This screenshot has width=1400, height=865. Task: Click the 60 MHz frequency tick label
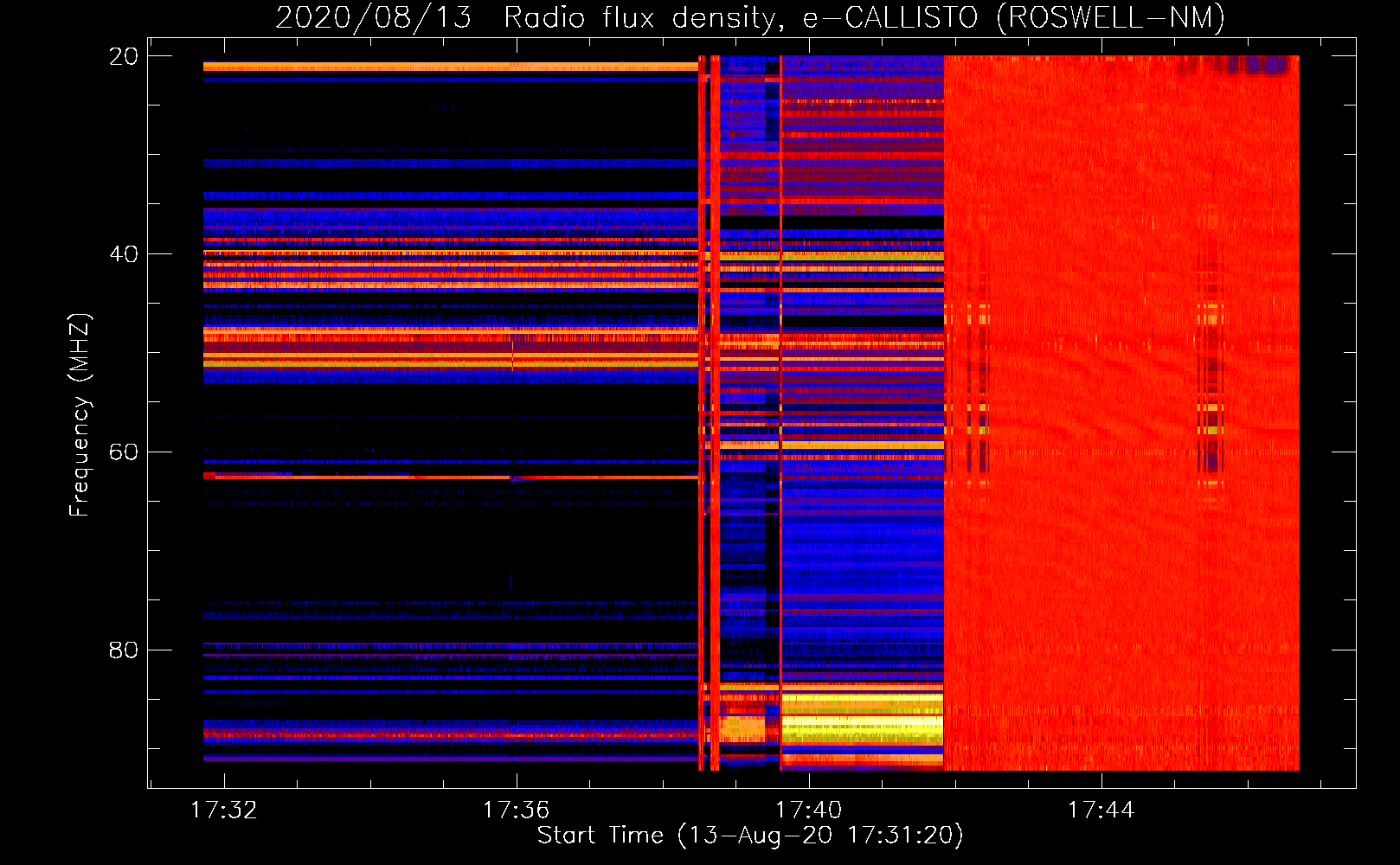[x=123, y=452]
